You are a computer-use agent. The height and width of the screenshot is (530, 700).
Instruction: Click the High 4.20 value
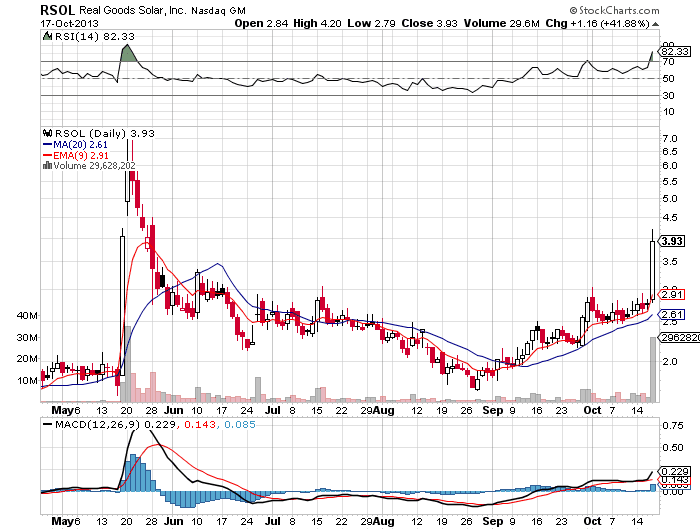point(317,24)
